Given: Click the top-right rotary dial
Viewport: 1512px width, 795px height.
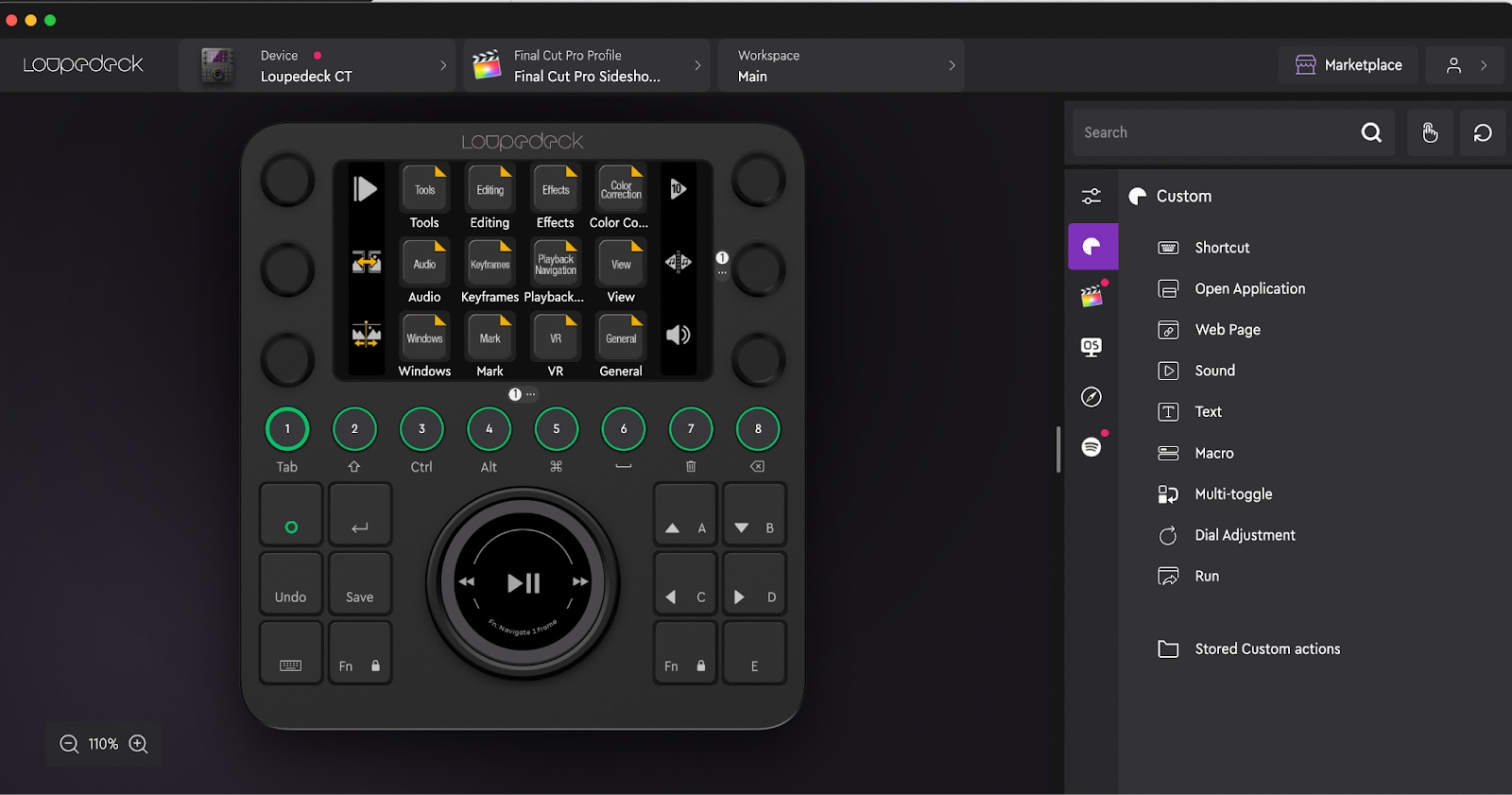Looking at the screenshot, I should click(758, 180).
